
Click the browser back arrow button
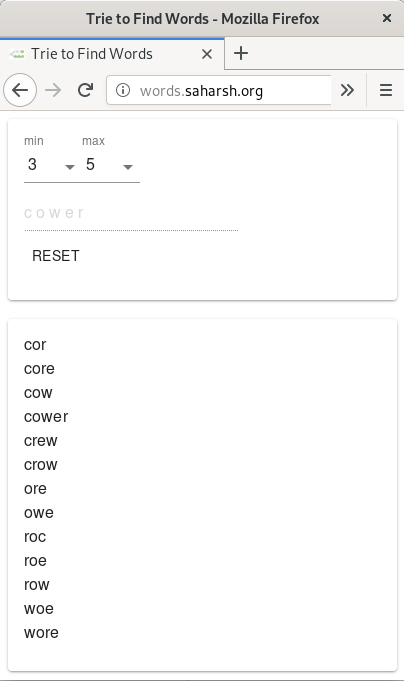(x=20, y=90)
